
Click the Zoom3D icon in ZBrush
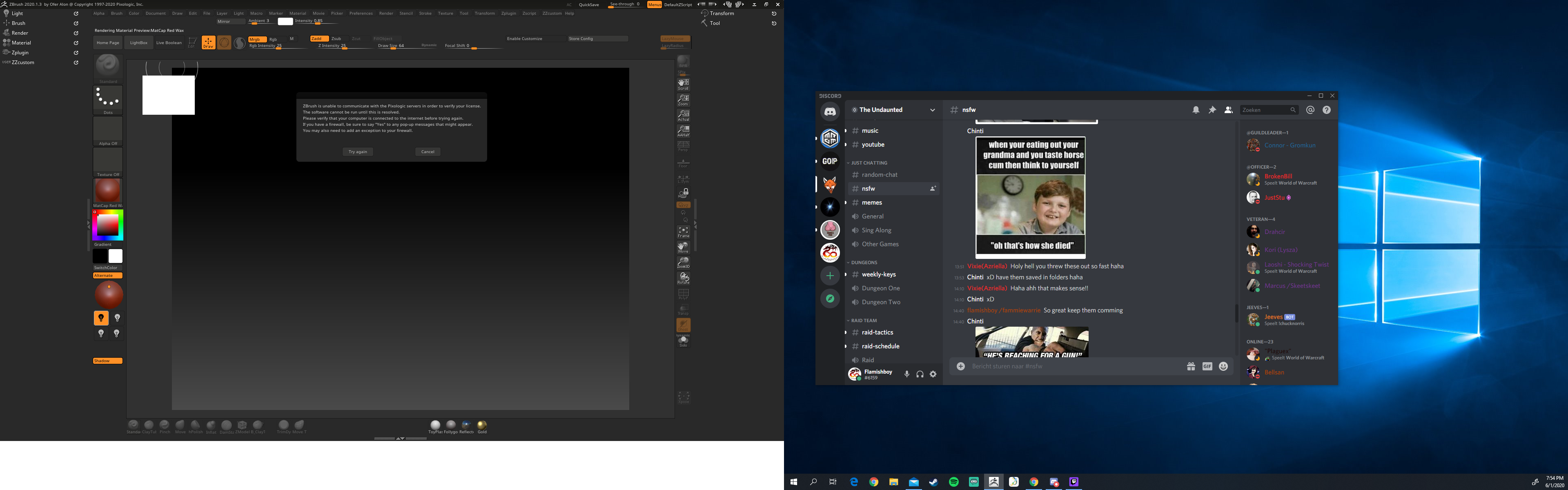[x=683, y=262]
